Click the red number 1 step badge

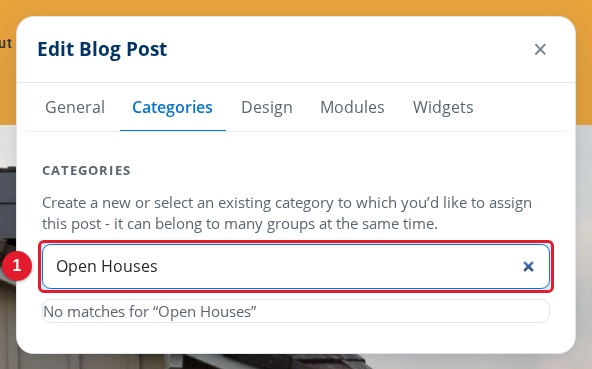tap(17, 266)
